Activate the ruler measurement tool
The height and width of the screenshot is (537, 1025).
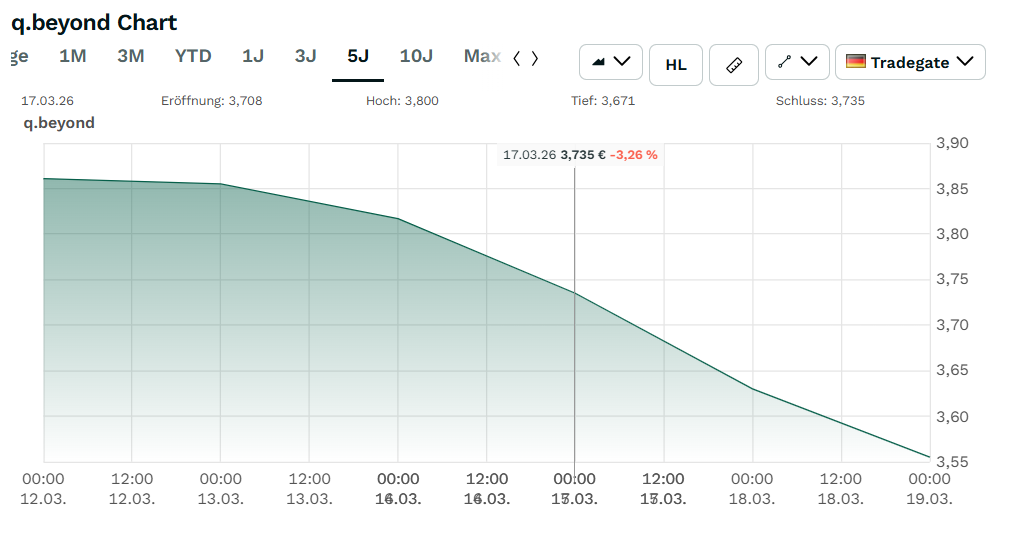click(x=734, y=64)
